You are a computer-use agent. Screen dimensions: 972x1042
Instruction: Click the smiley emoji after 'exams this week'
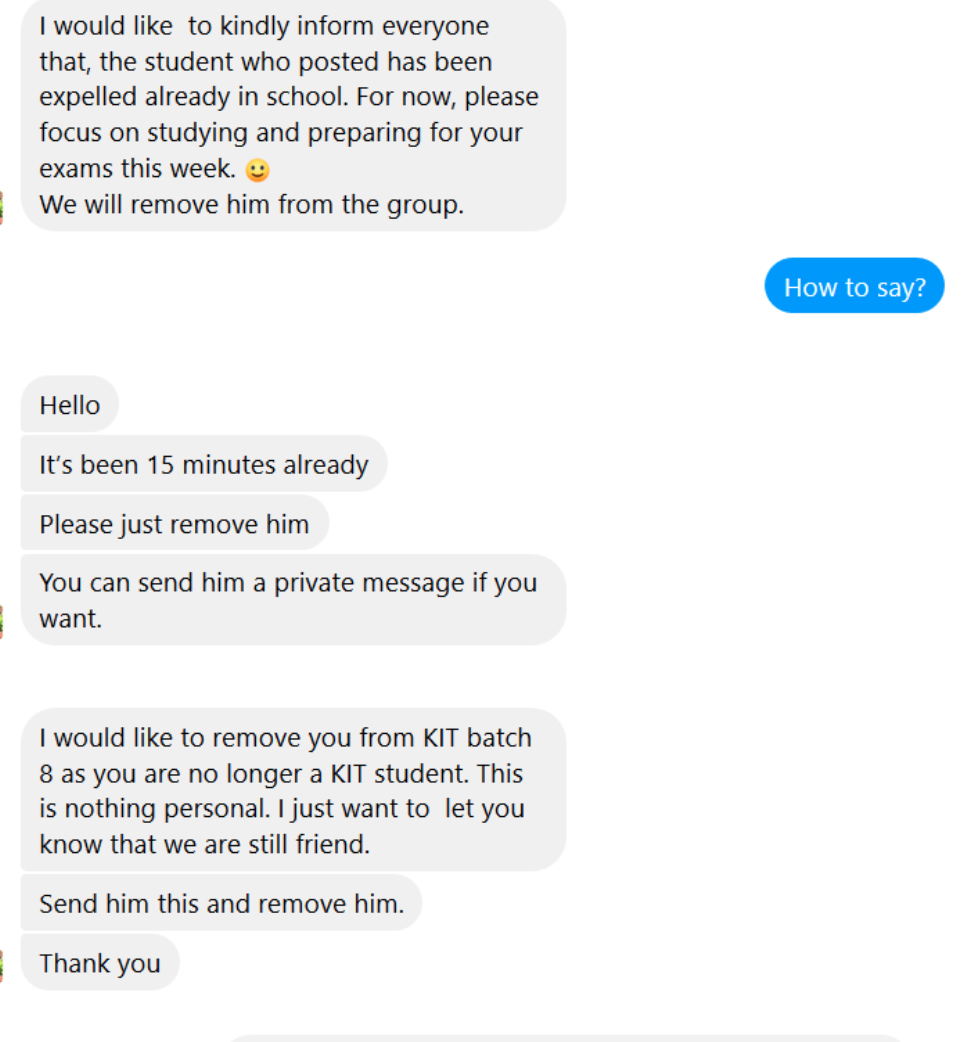257,170
